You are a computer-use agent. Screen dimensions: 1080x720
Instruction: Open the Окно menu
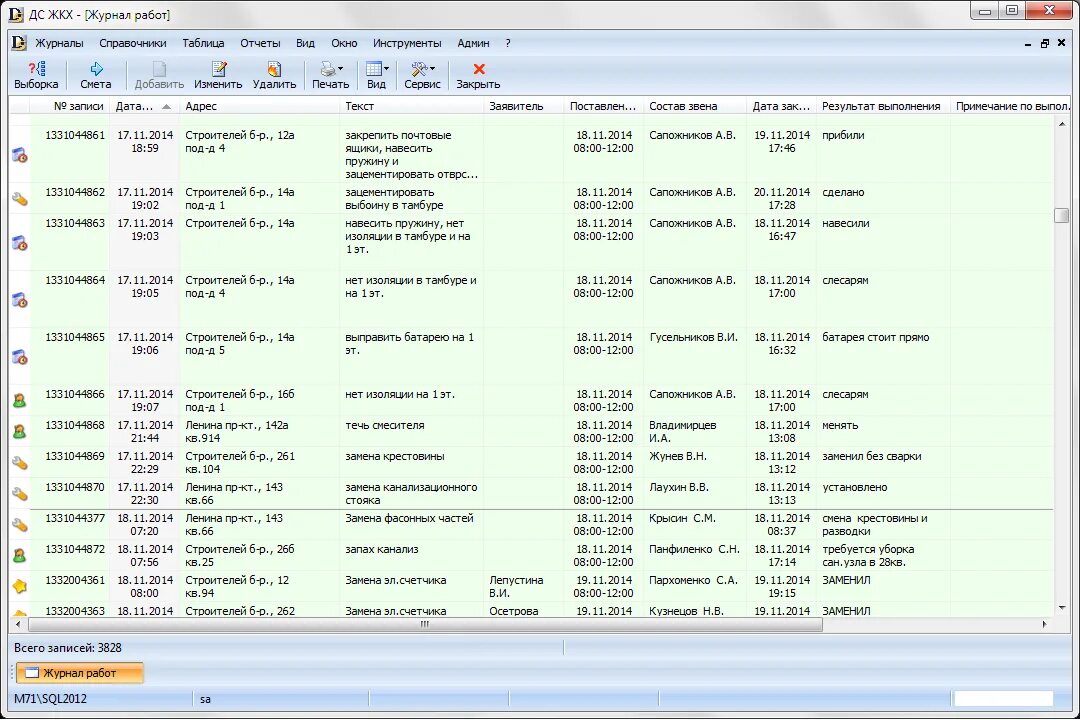(344, 43)
